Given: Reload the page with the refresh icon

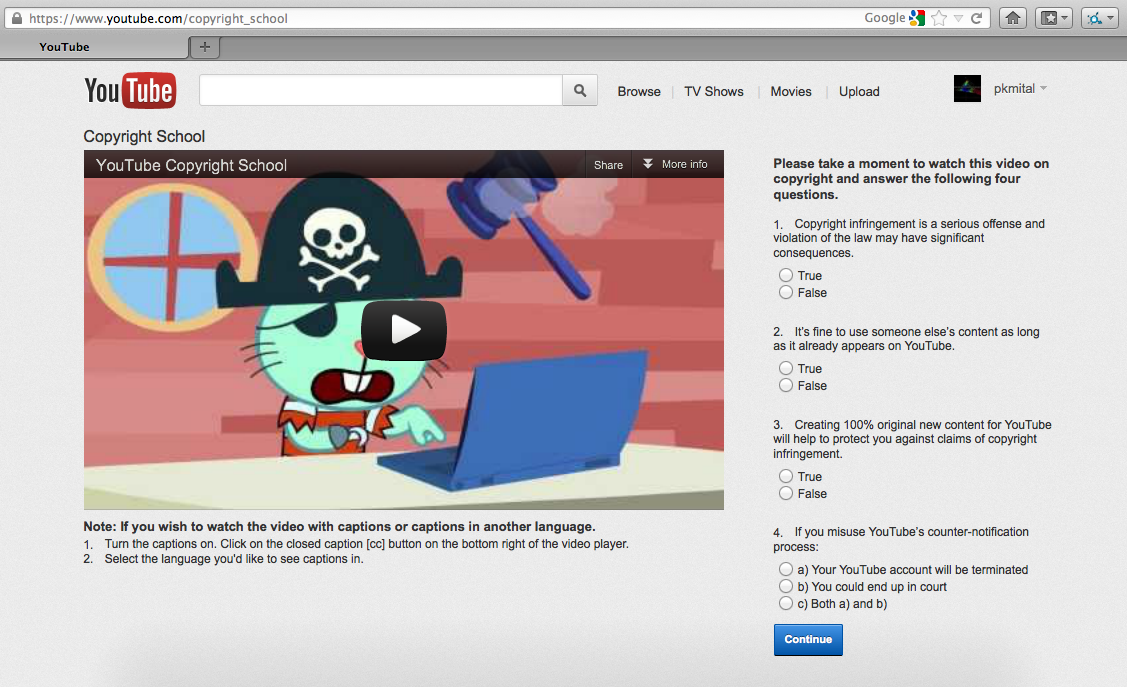Looking at the screenshot, I should tap(977, 18).
